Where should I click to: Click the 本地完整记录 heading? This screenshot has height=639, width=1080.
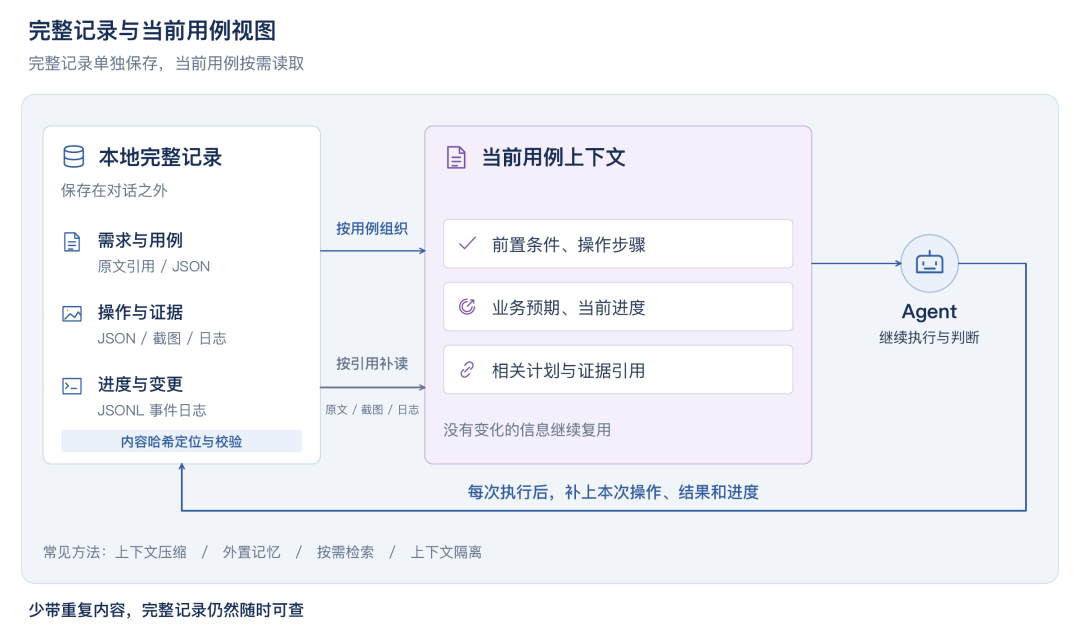[160, 157]
